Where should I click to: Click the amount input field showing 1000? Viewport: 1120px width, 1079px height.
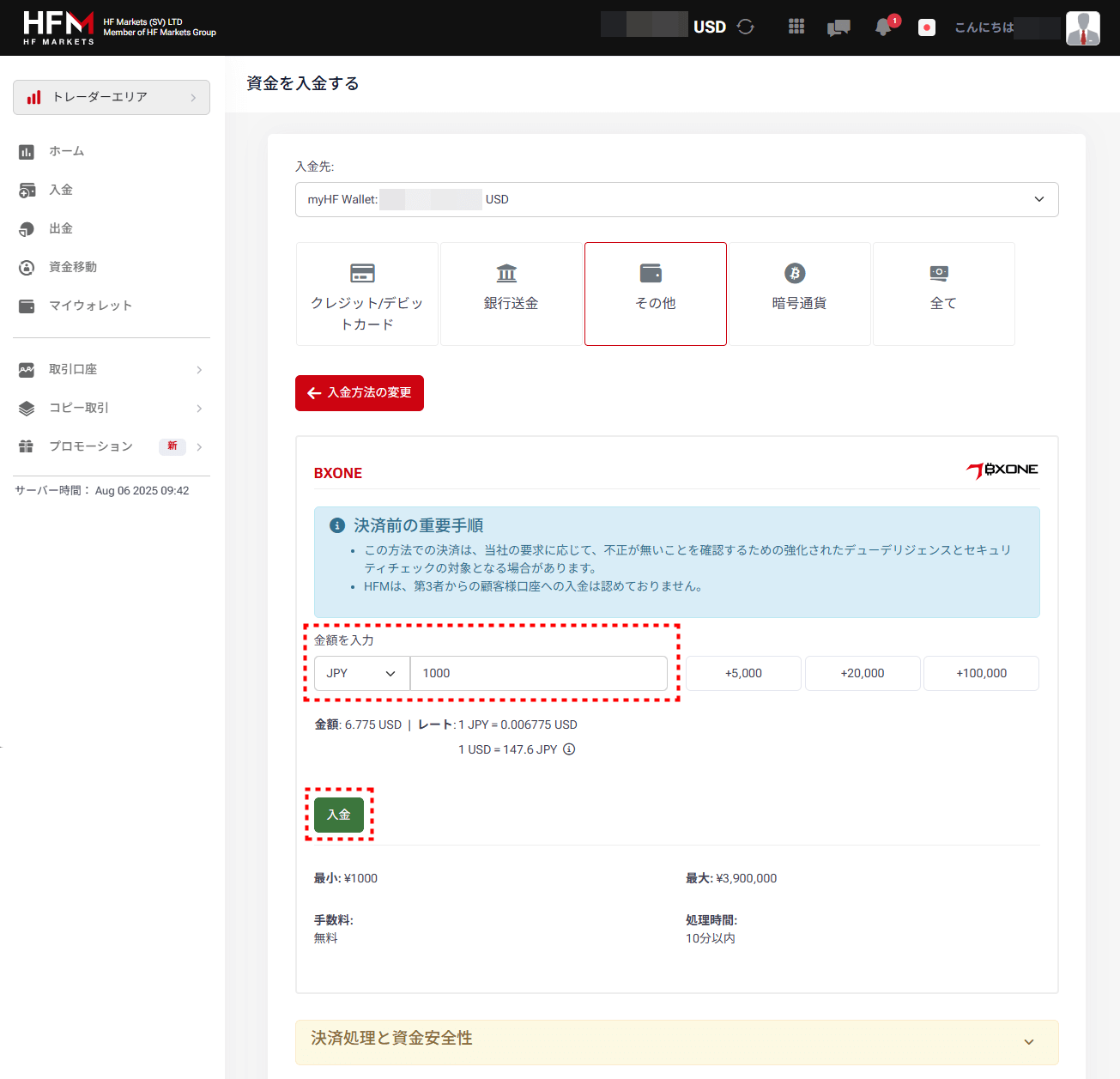pos(539,673)
